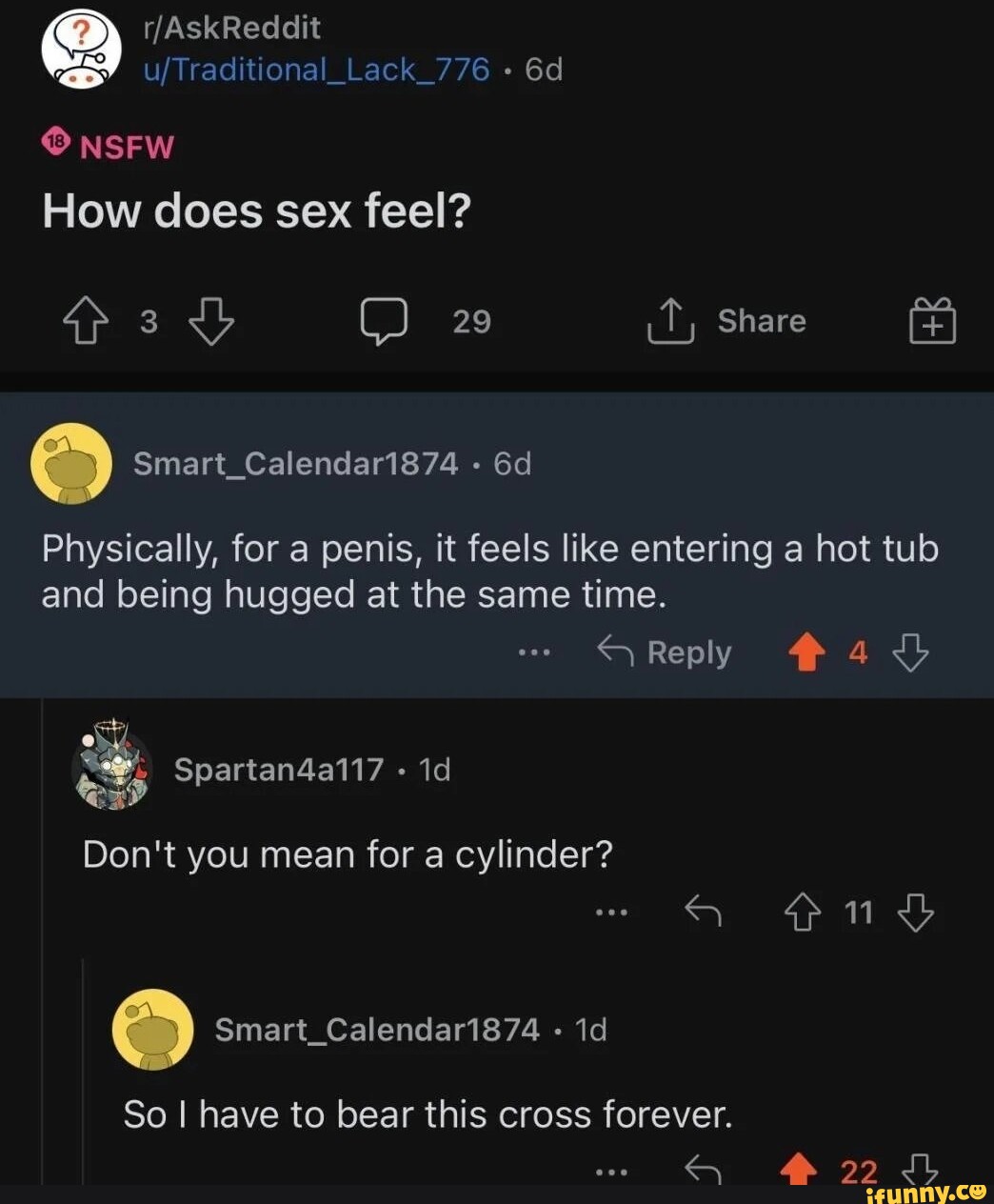Reply to the hot tub comment
Image resolution: width=994 pixels, height=1204 pixels.
coord(665,652)
